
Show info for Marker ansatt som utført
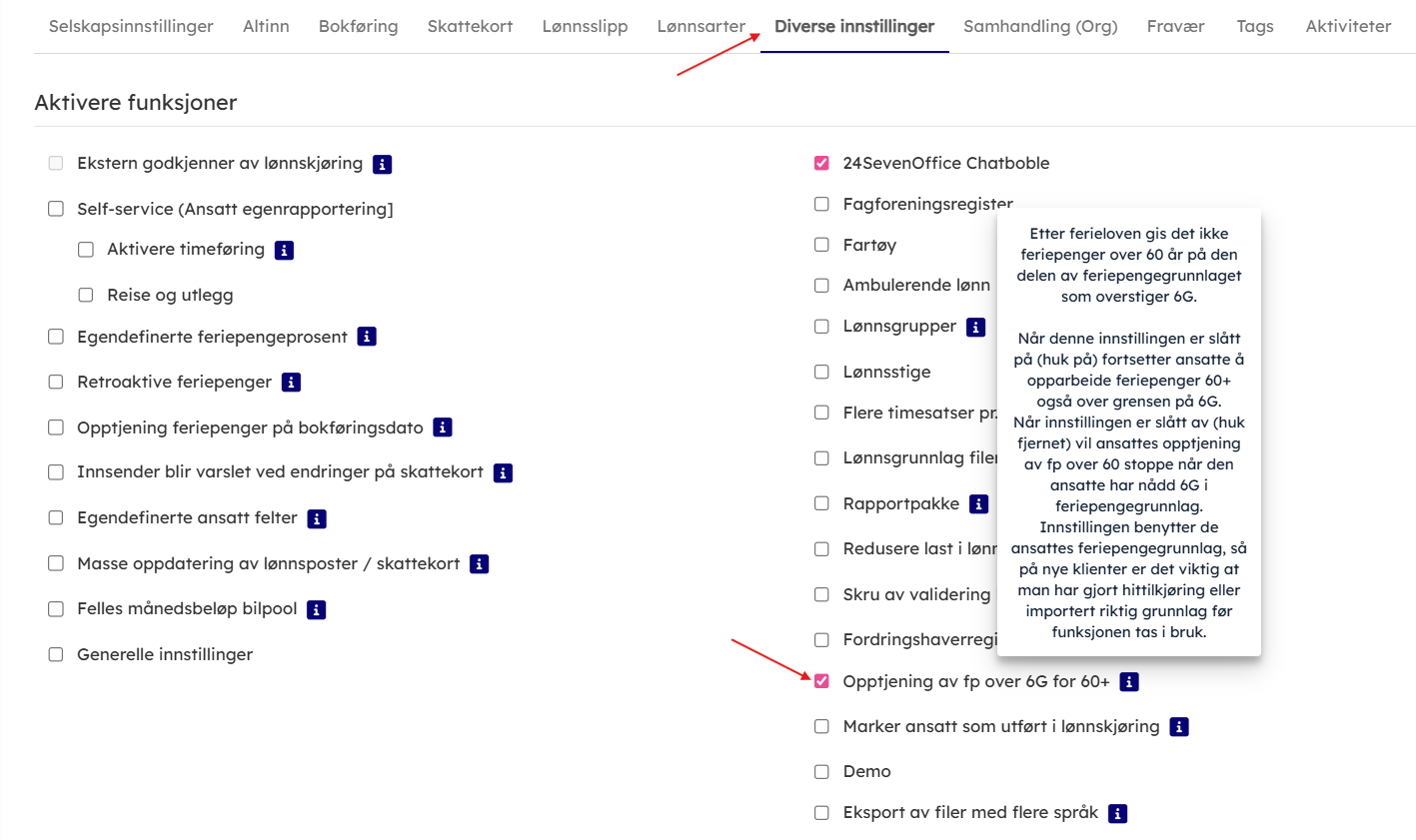pos(1179,727)
